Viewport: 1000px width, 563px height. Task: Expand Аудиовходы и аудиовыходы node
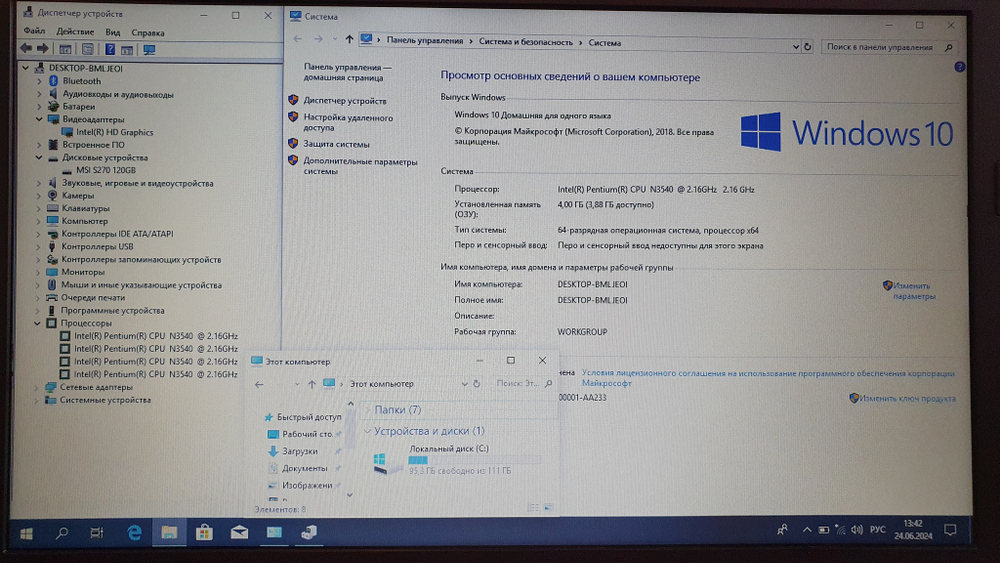pyautogui.click(x=39, y=94)
